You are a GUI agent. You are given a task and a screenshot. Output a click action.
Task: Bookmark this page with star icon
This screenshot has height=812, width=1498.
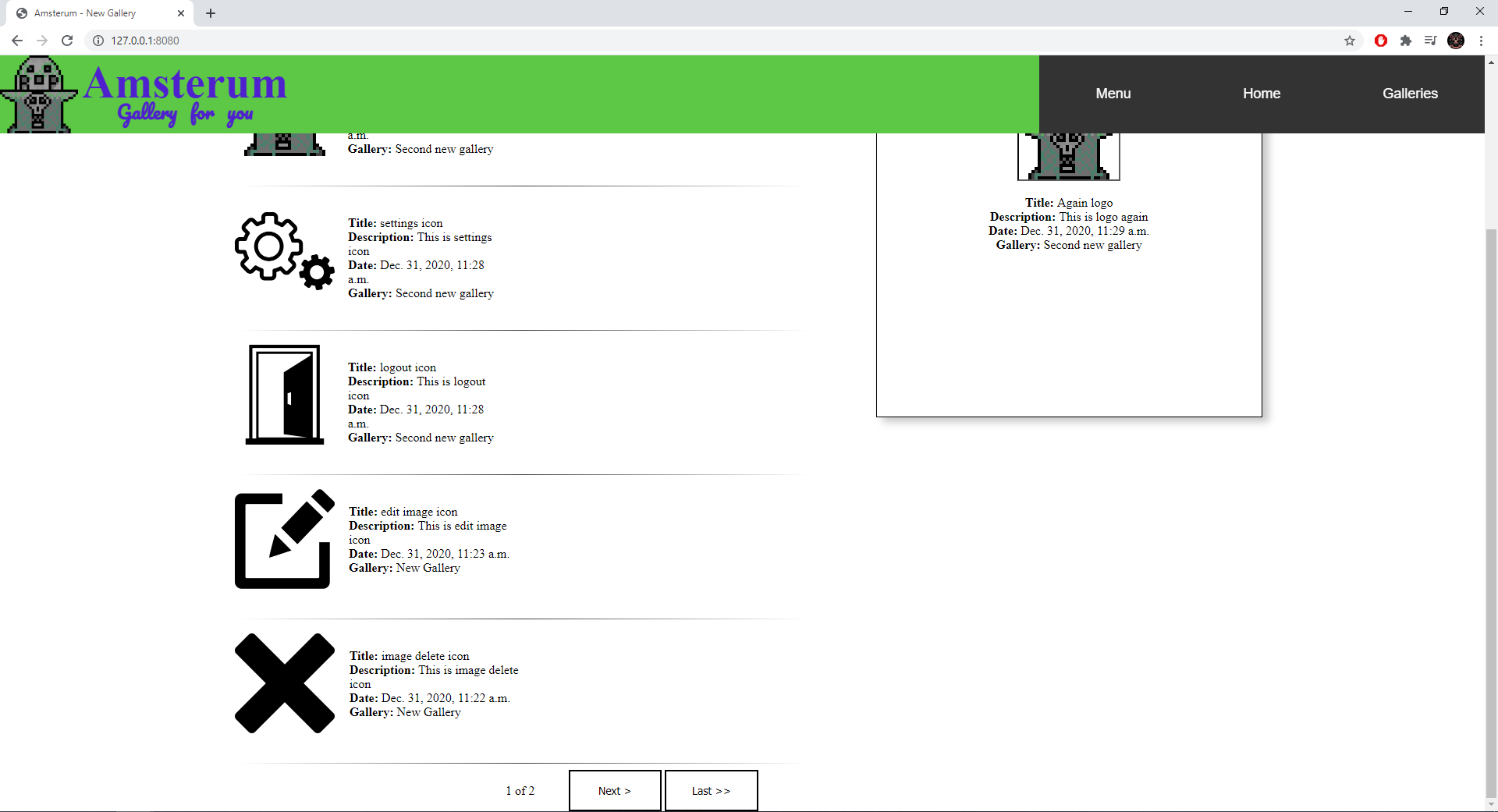click(x=1350, y=41)
